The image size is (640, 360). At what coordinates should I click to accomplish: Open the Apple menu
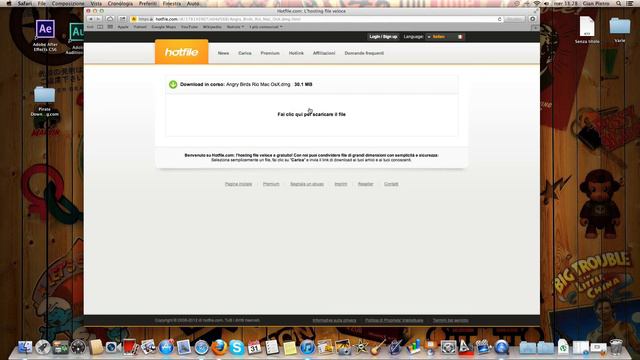tap(9, 3)
